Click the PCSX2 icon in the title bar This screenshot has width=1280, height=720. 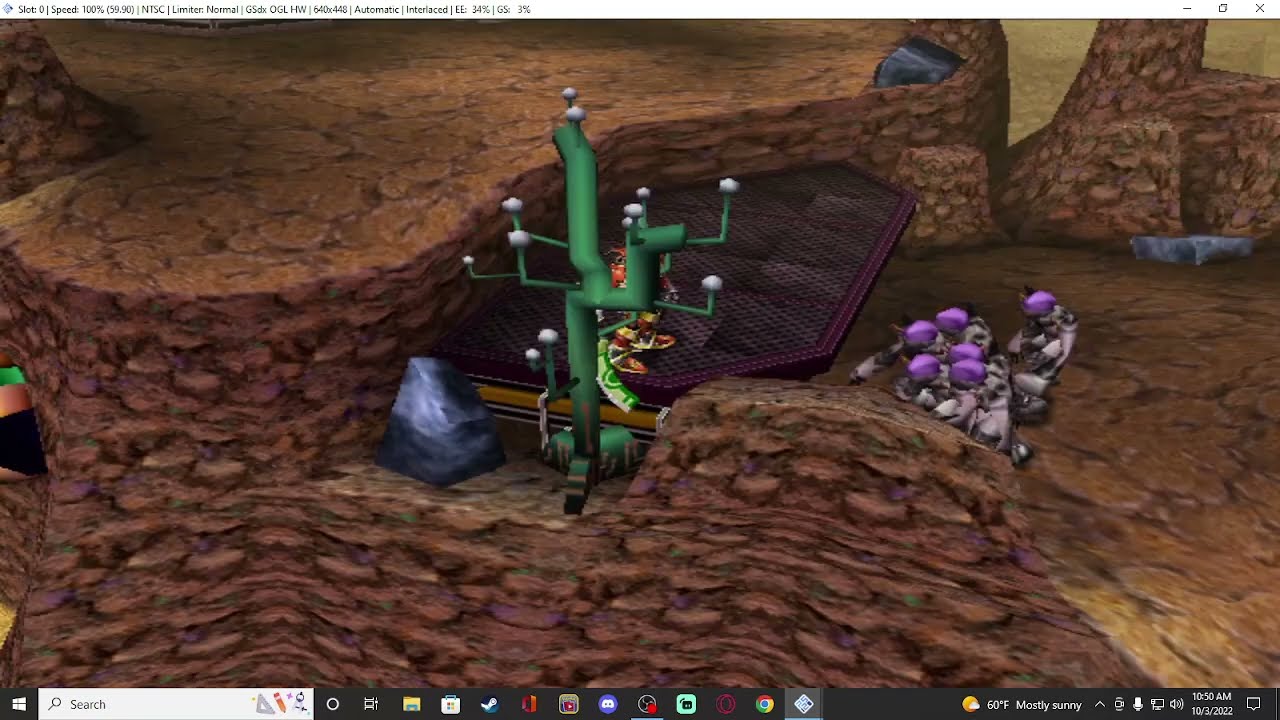[9, 9]
